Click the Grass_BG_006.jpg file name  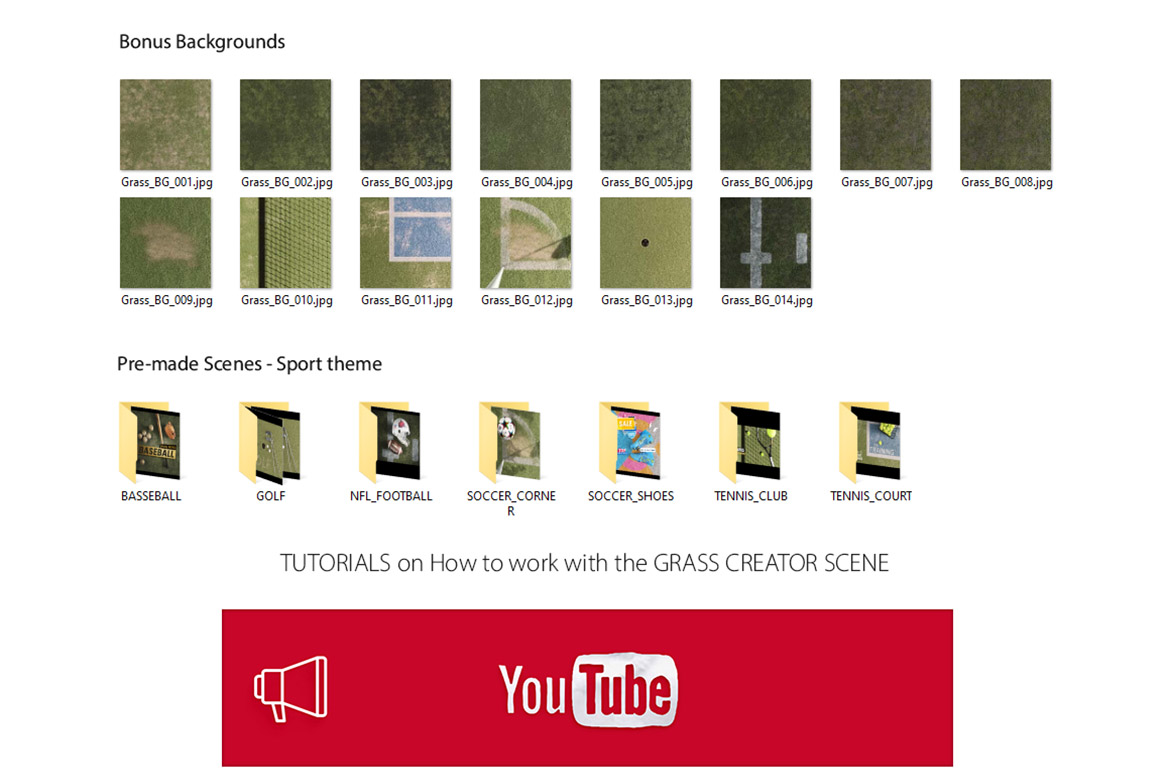767,182
